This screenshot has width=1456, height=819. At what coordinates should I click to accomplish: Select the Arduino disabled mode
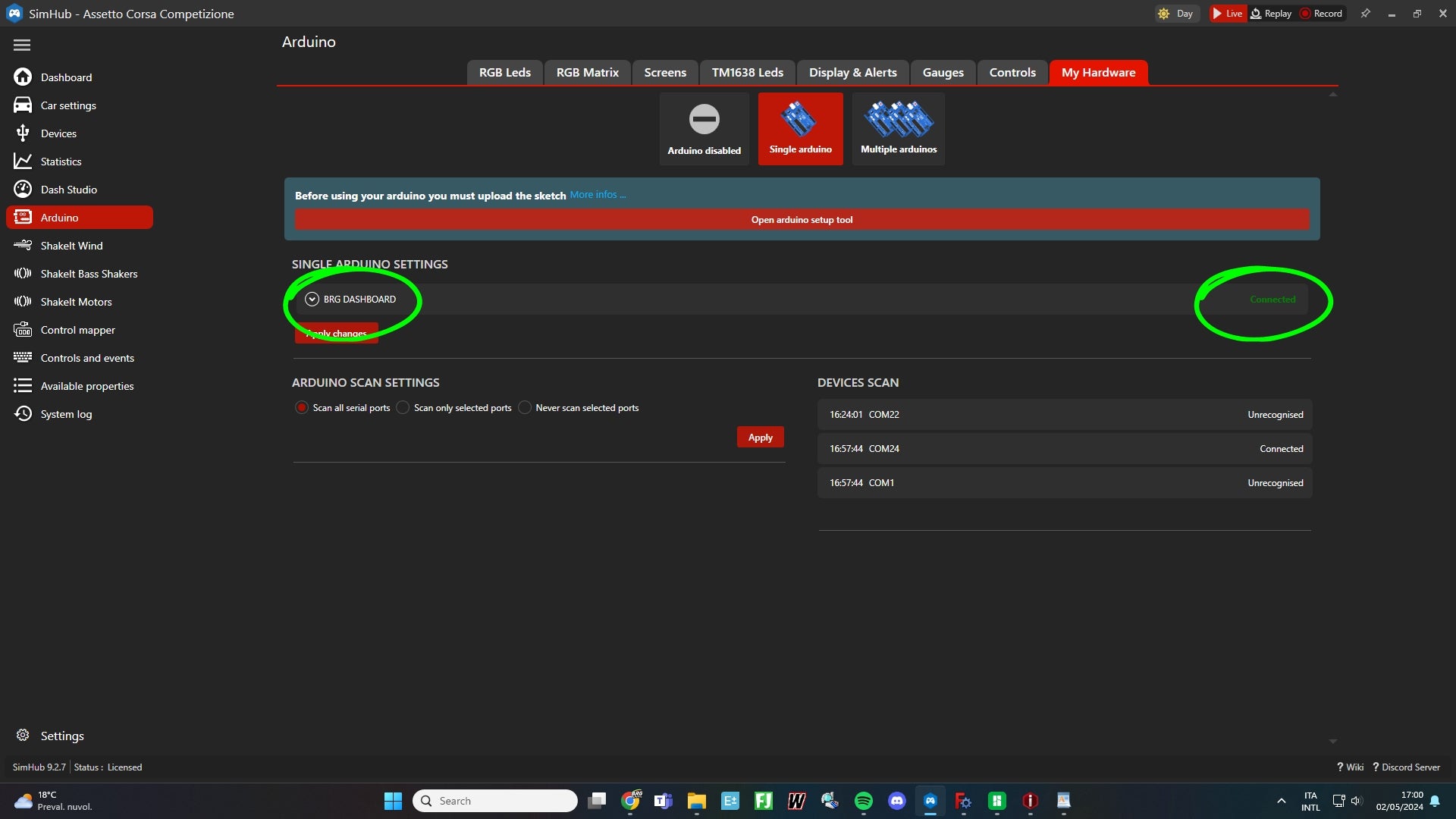click(x=704, y=129)
